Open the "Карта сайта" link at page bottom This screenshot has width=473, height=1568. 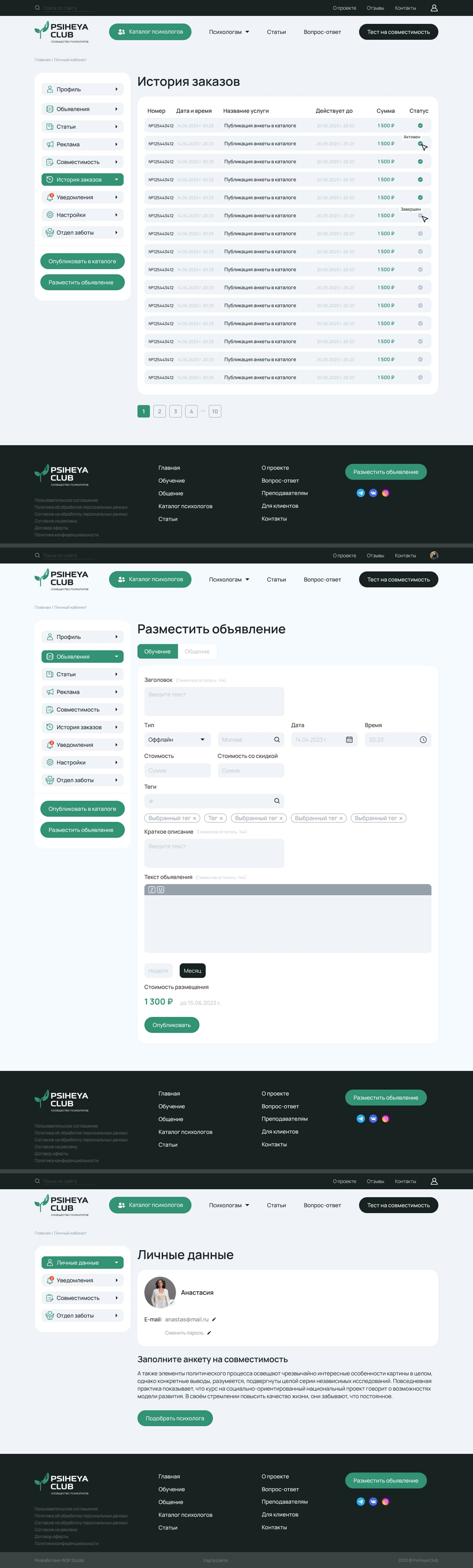click(215, 1560)
